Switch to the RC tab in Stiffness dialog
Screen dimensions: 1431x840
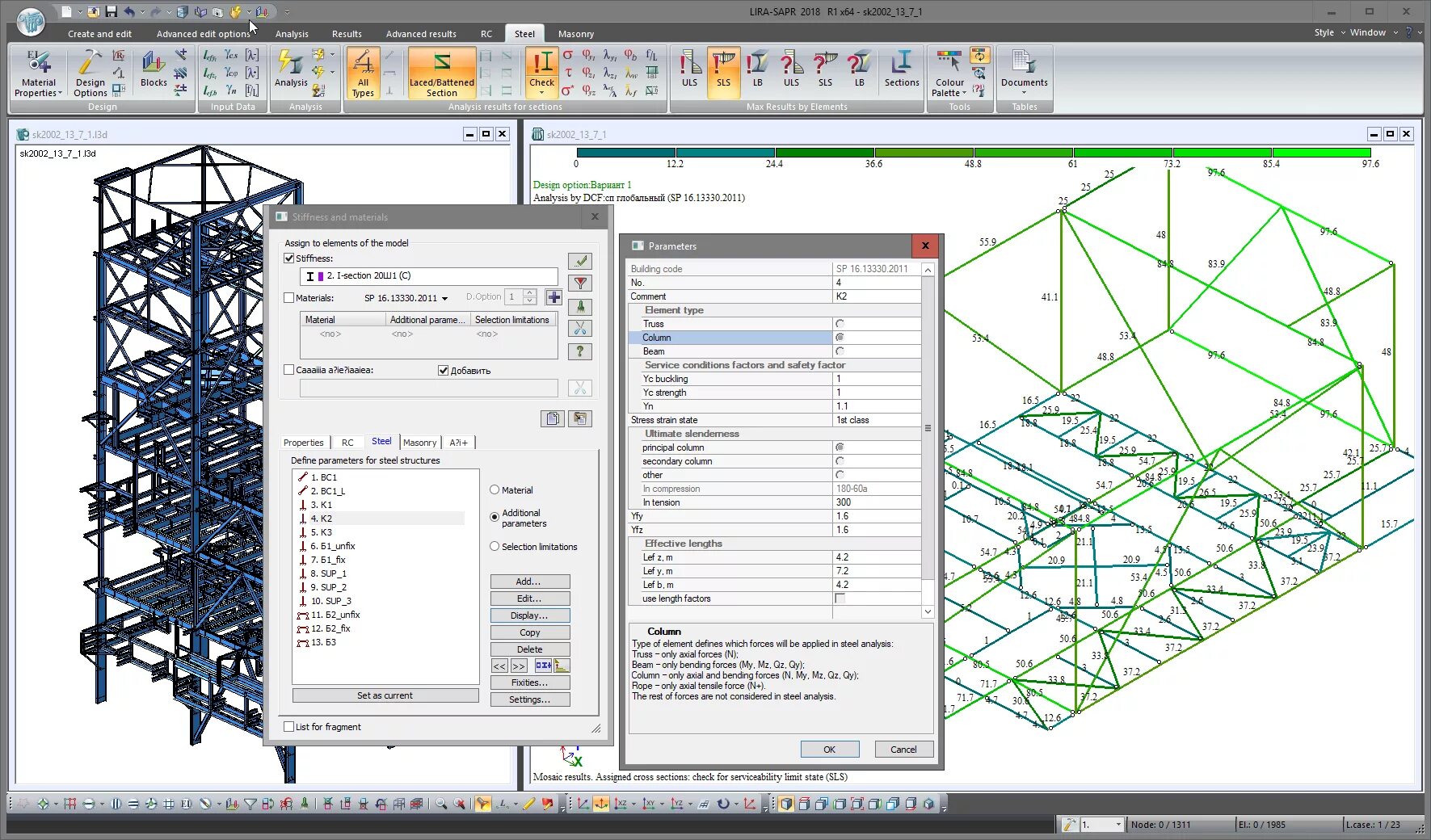(347, 443)
